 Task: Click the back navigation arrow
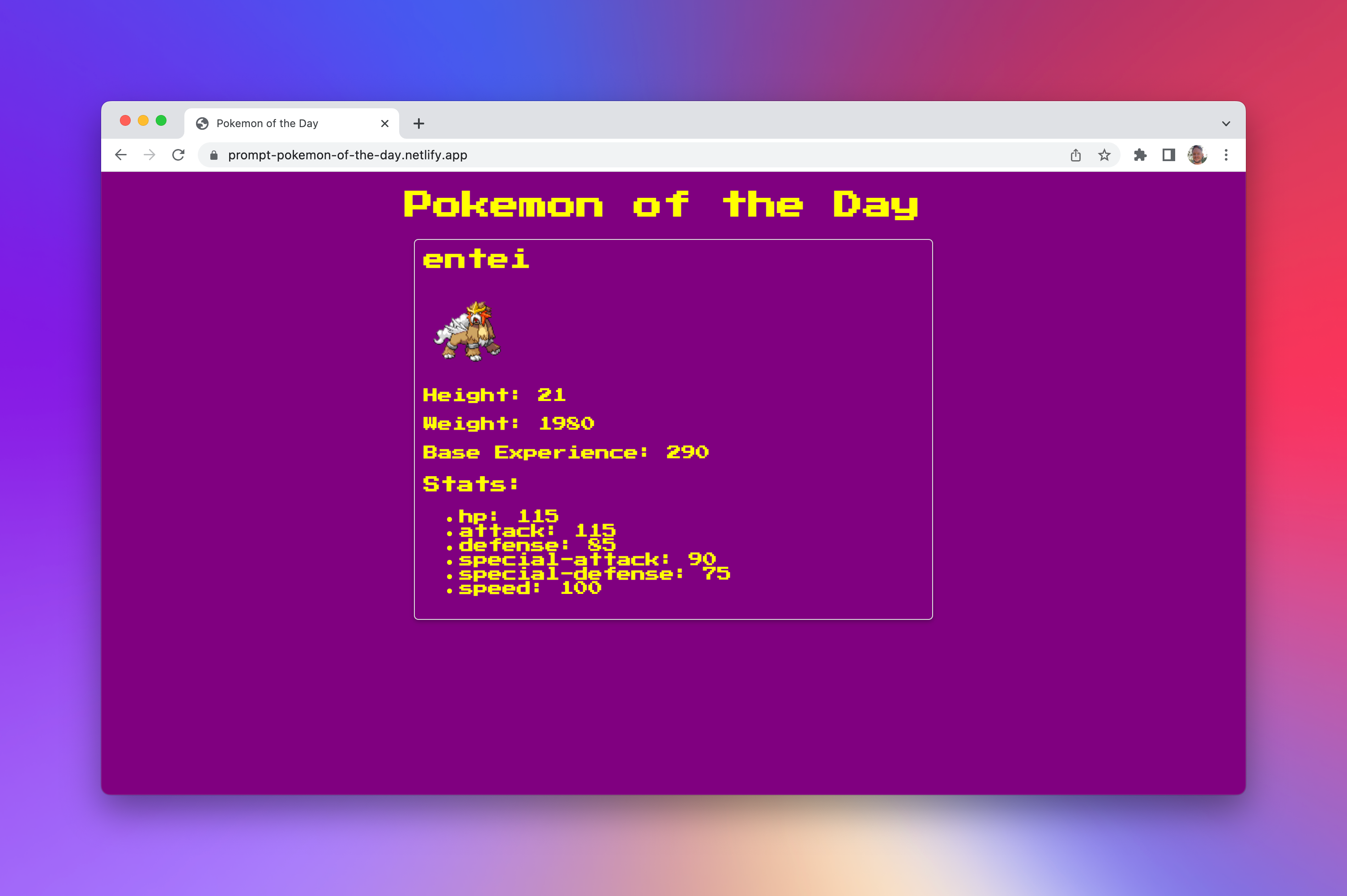[120, 155]
